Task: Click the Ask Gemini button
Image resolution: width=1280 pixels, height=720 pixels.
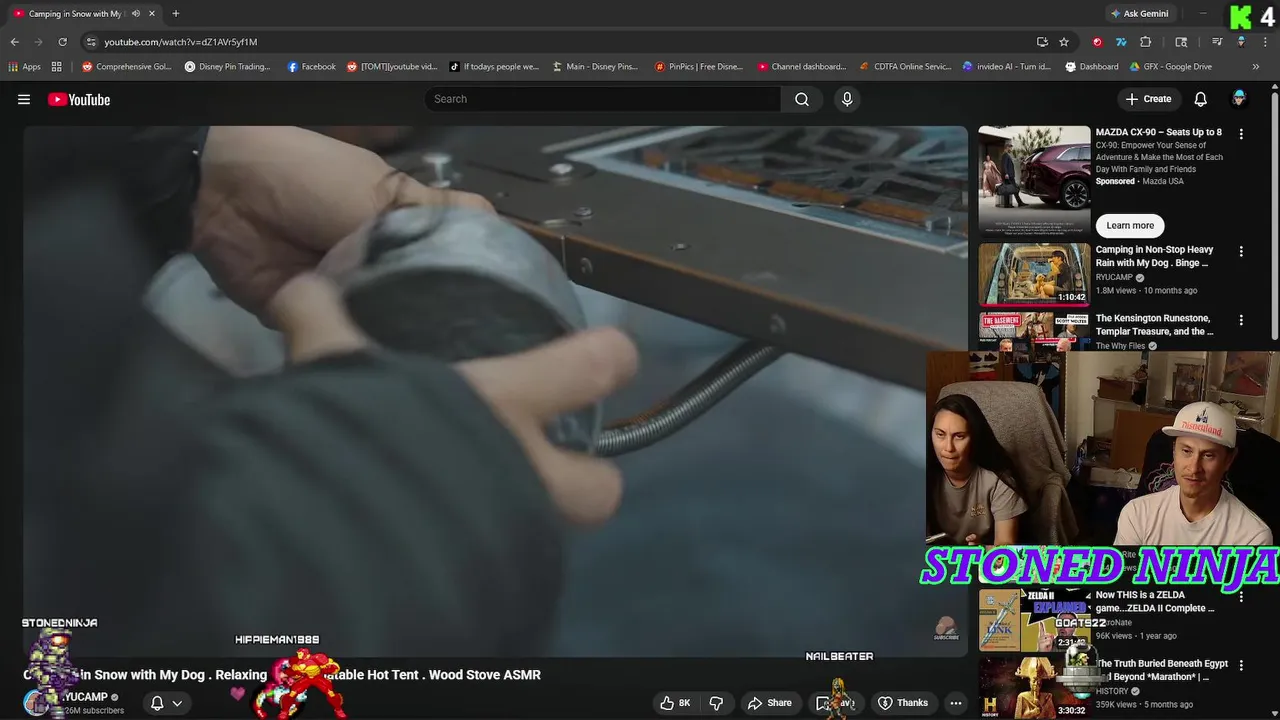Action: 1139,14
